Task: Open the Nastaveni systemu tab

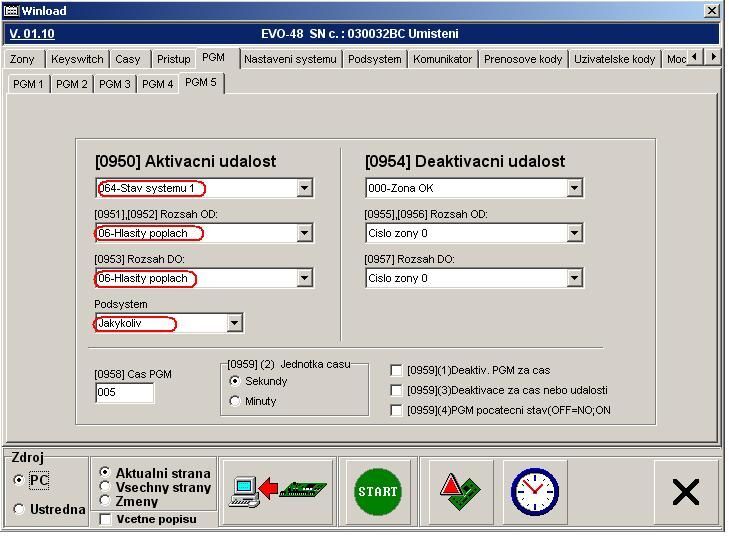Action: click(290, 59)
